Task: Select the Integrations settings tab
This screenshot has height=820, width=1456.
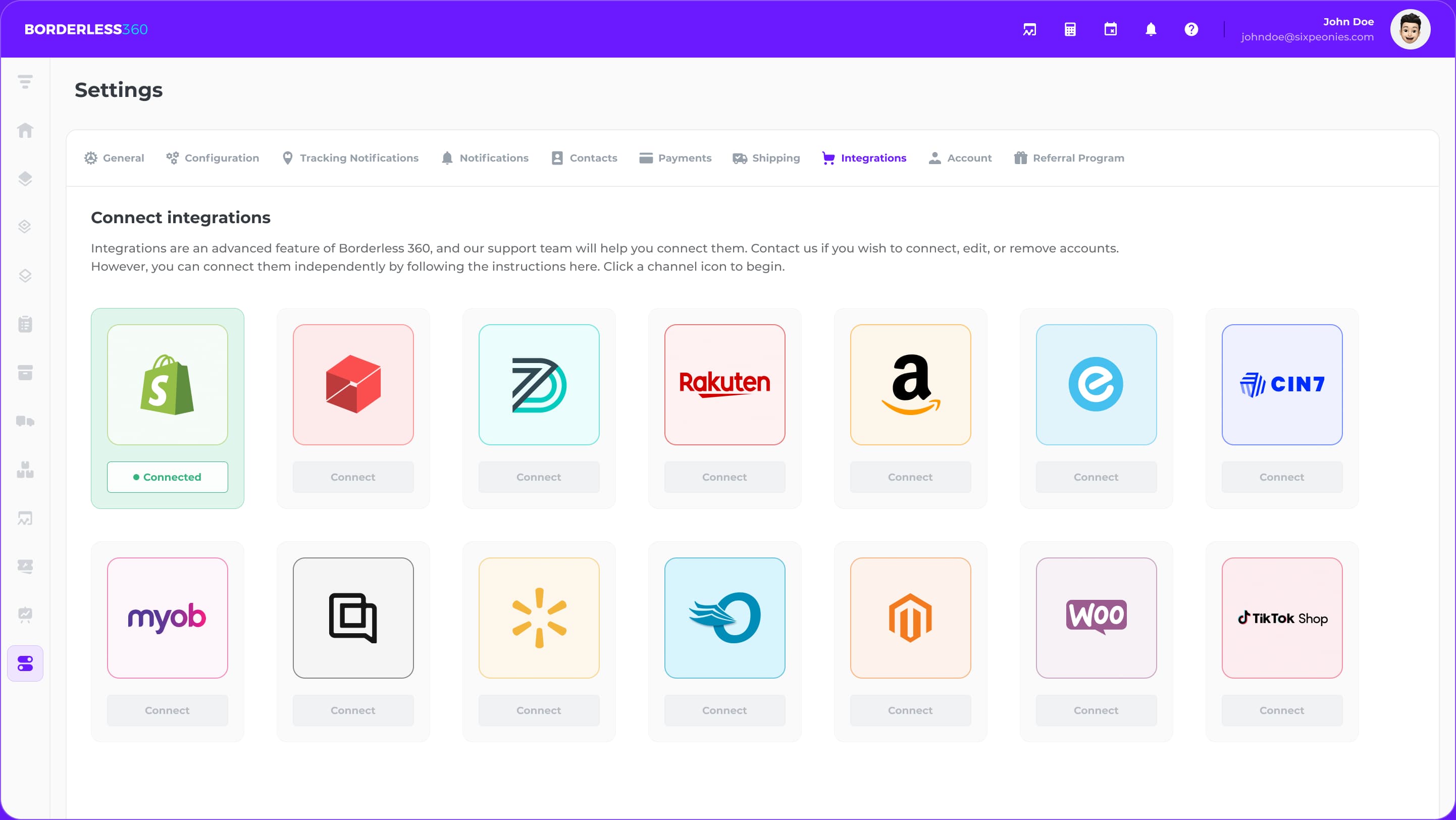Action: [863, 157]
